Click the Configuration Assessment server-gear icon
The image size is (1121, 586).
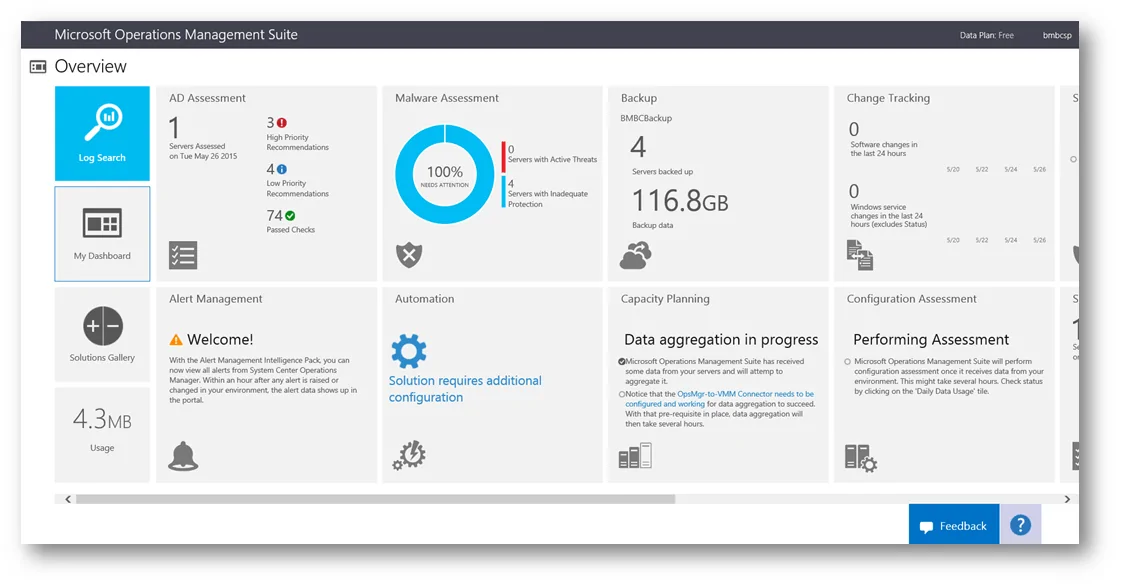861,457
